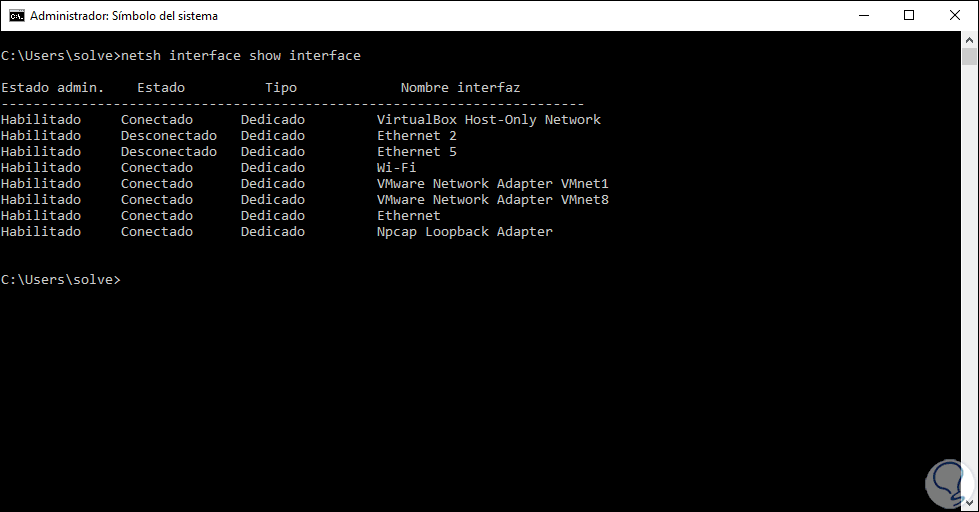Click the 'Npcap Loopback Adapter' entry
Image resolution: width=979 pixels, height=512 pixels.
click(x=464, y=232)
